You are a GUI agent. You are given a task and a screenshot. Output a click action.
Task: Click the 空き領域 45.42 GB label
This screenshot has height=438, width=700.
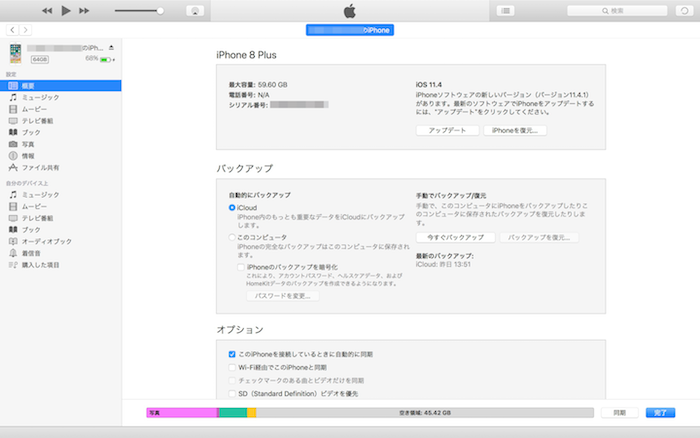(x=425, y=413)
